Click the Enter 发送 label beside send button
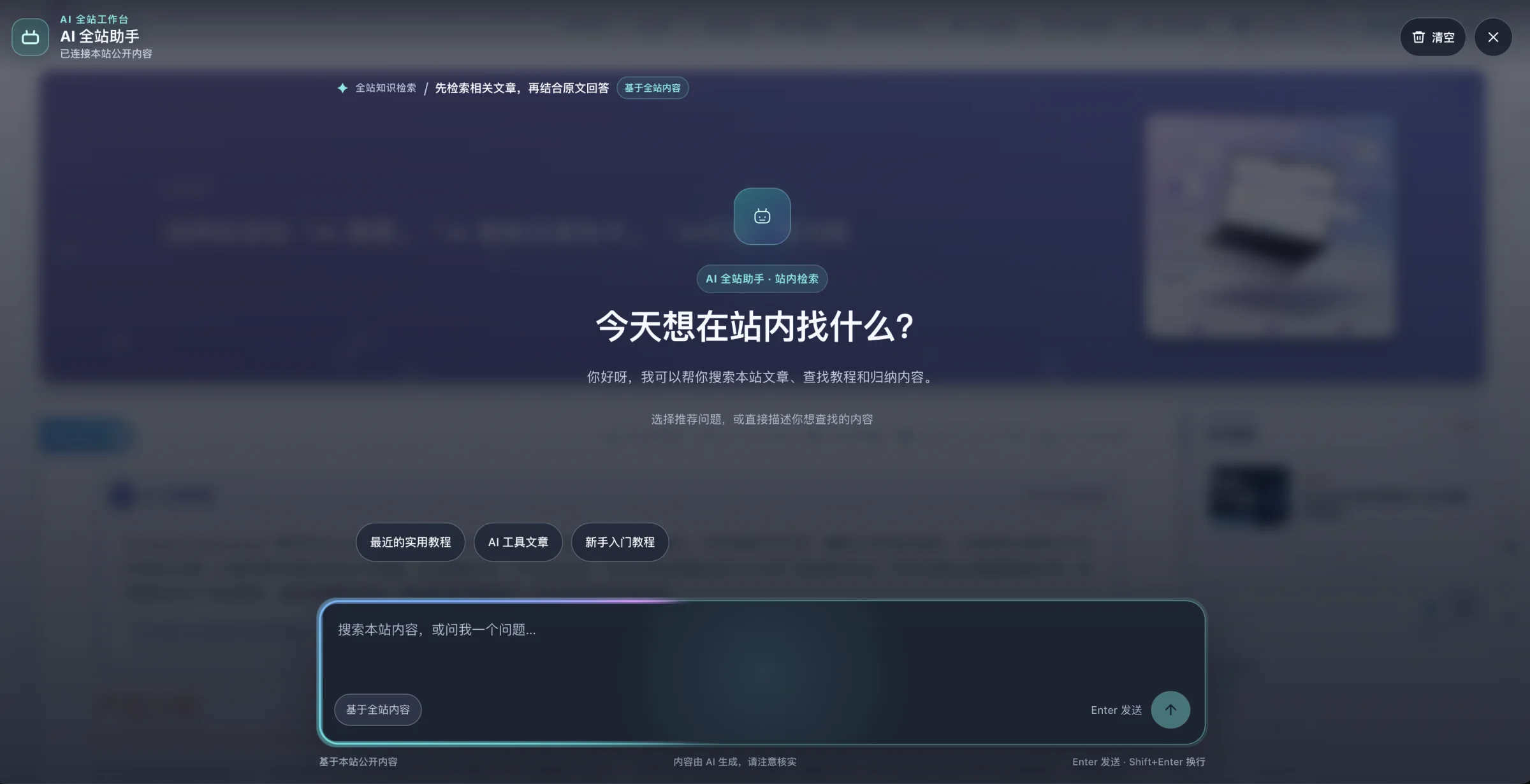Image resolution: width=1530 pixels, height=784 pixels. [x=1116, y=710]
